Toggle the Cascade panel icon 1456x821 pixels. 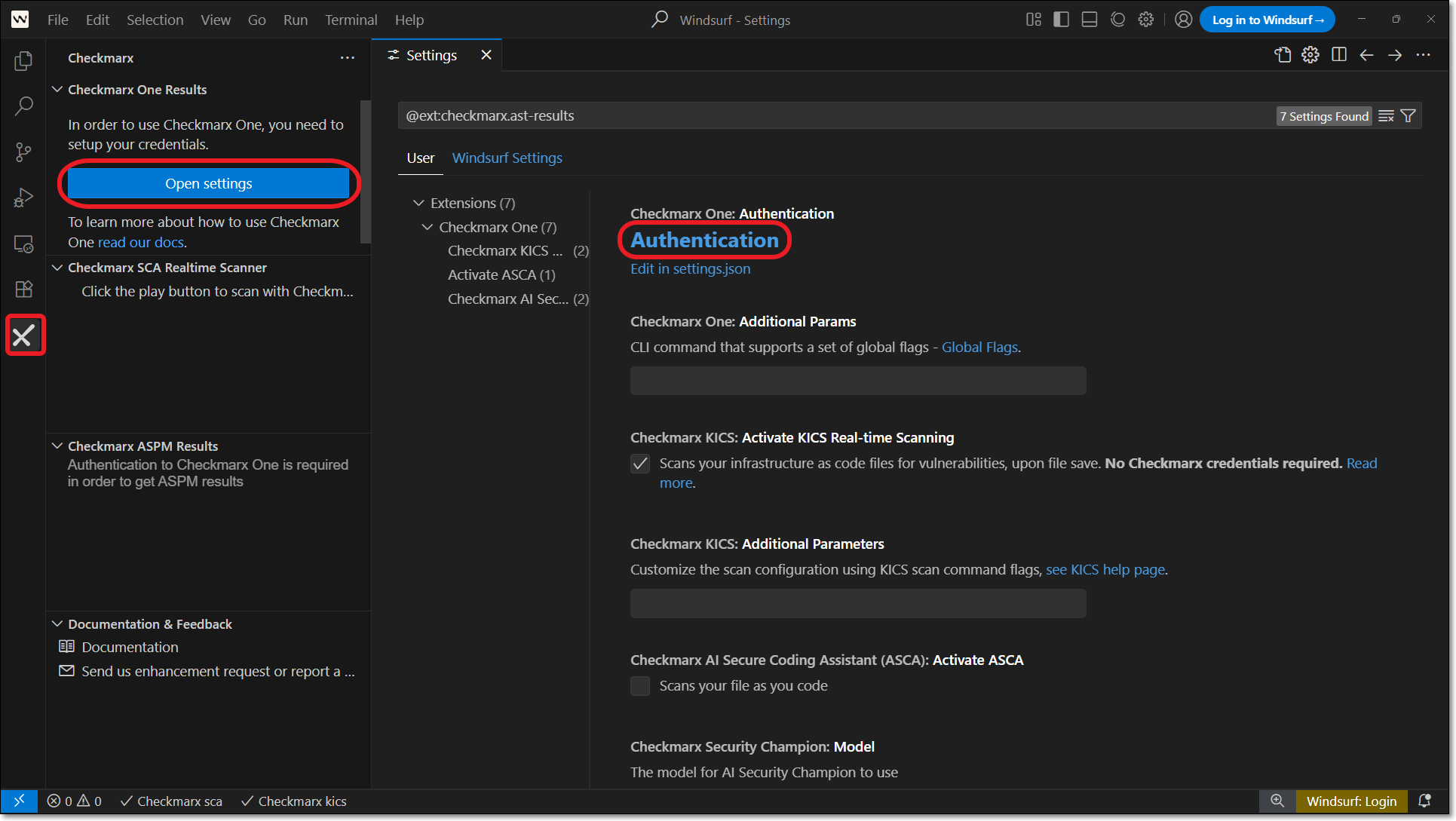coord(1117,20)
